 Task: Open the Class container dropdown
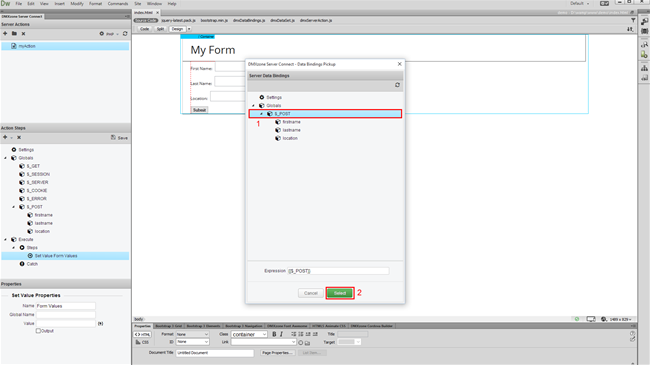[249, 334]
